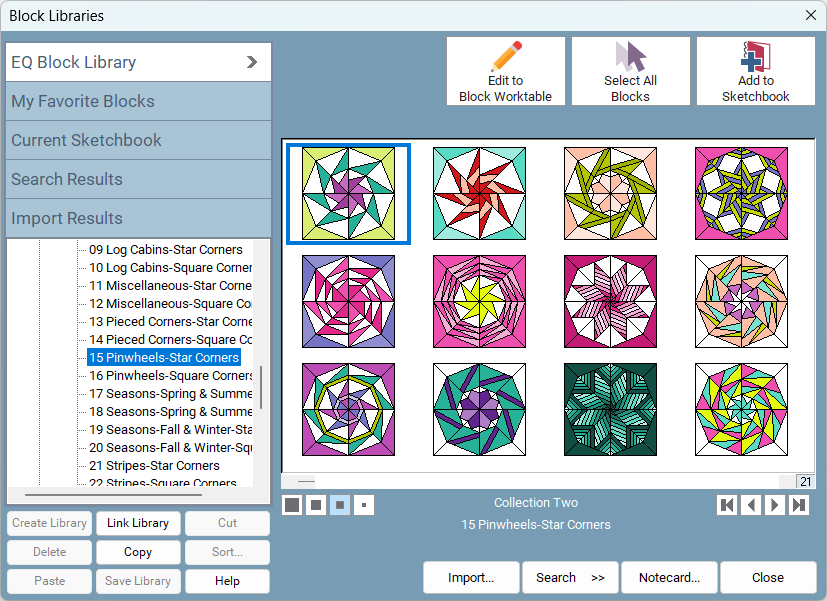Open the Search submenu button
The height and width of the screenshot is (601, 827).
[x=570, y=577]
